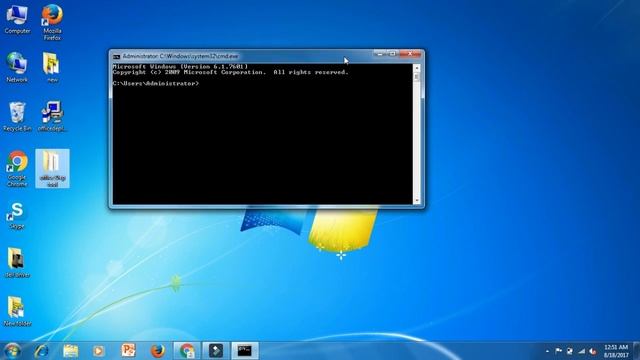This screenshot has width=640, height=360.
Task: Show hidden tray icons arrow
Action: click(547, 351)
